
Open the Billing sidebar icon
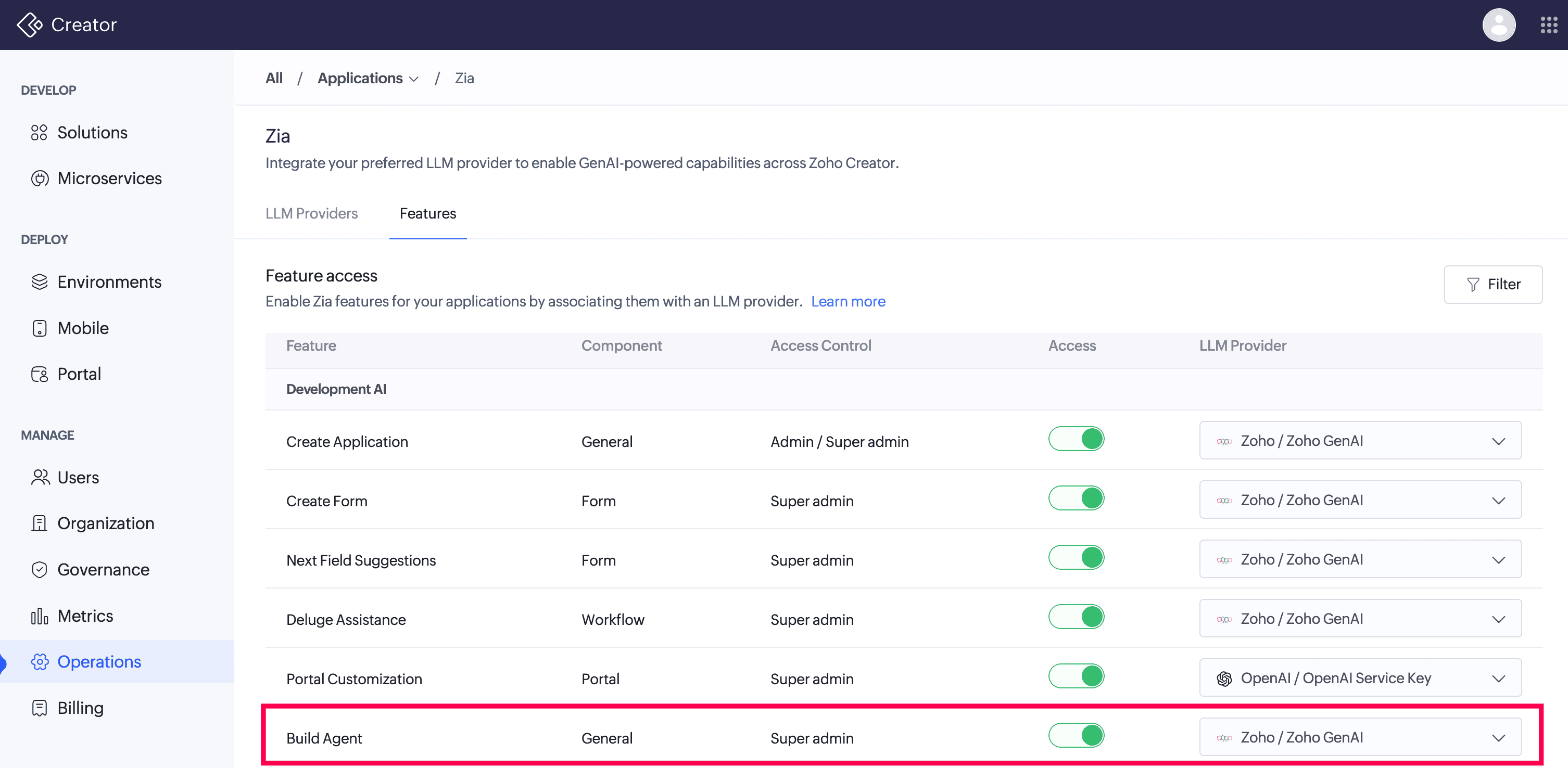tap(40, 708)
